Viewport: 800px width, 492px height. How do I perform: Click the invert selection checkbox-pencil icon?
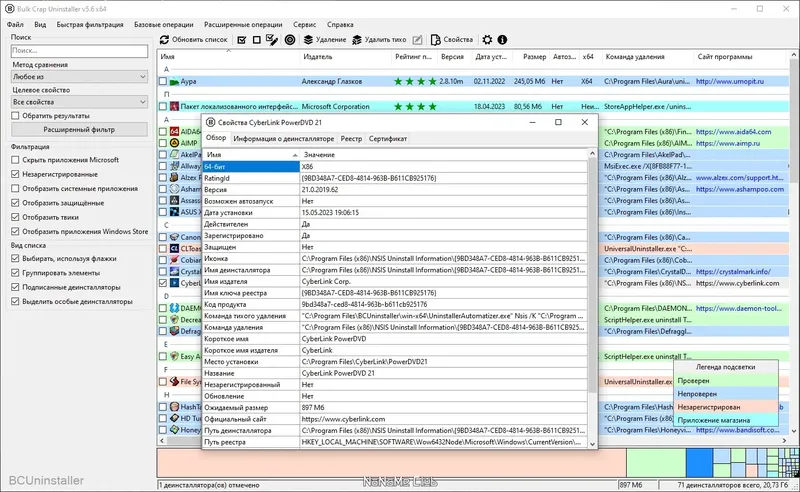tap(272, 39)
